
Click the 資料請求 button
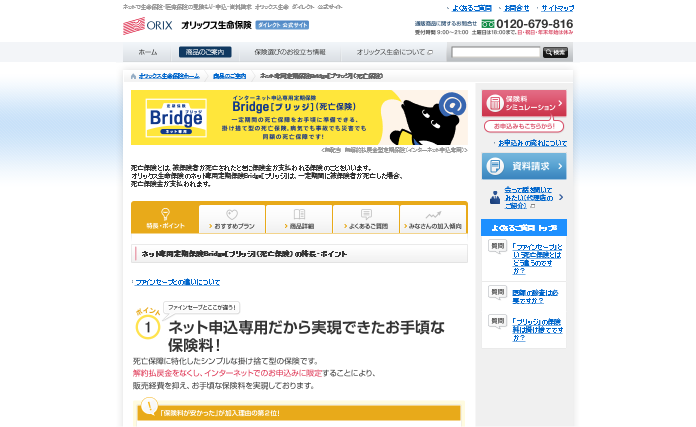[524, 166]
